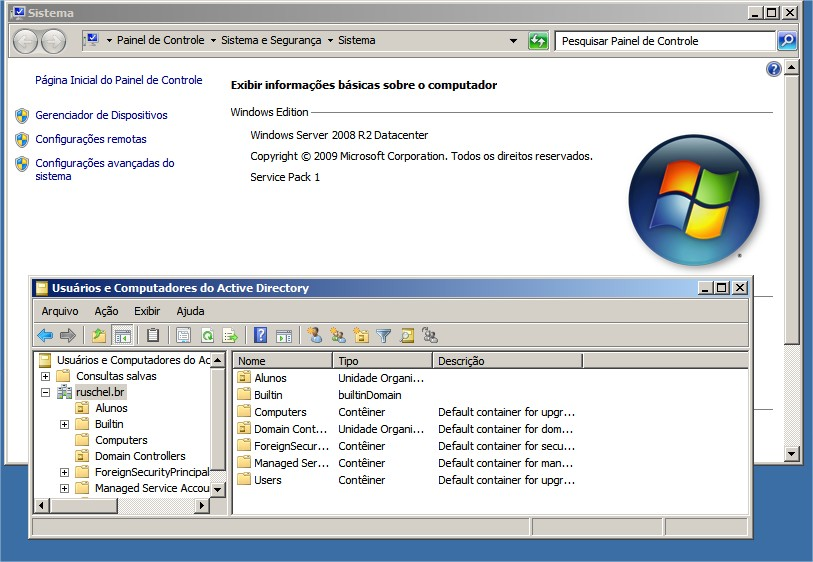Click Users folder icon in list pane

pos(244,479)
